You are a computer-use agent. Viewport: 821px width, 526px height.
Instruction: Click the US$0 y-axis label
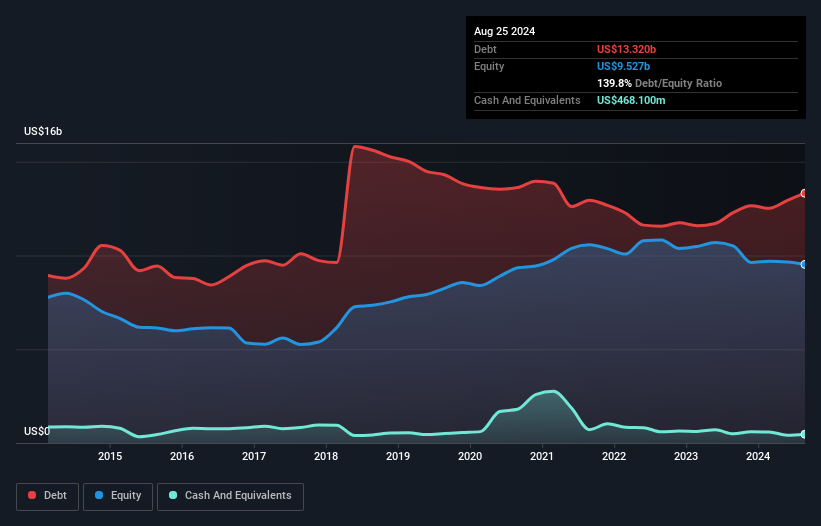(37, 431)
